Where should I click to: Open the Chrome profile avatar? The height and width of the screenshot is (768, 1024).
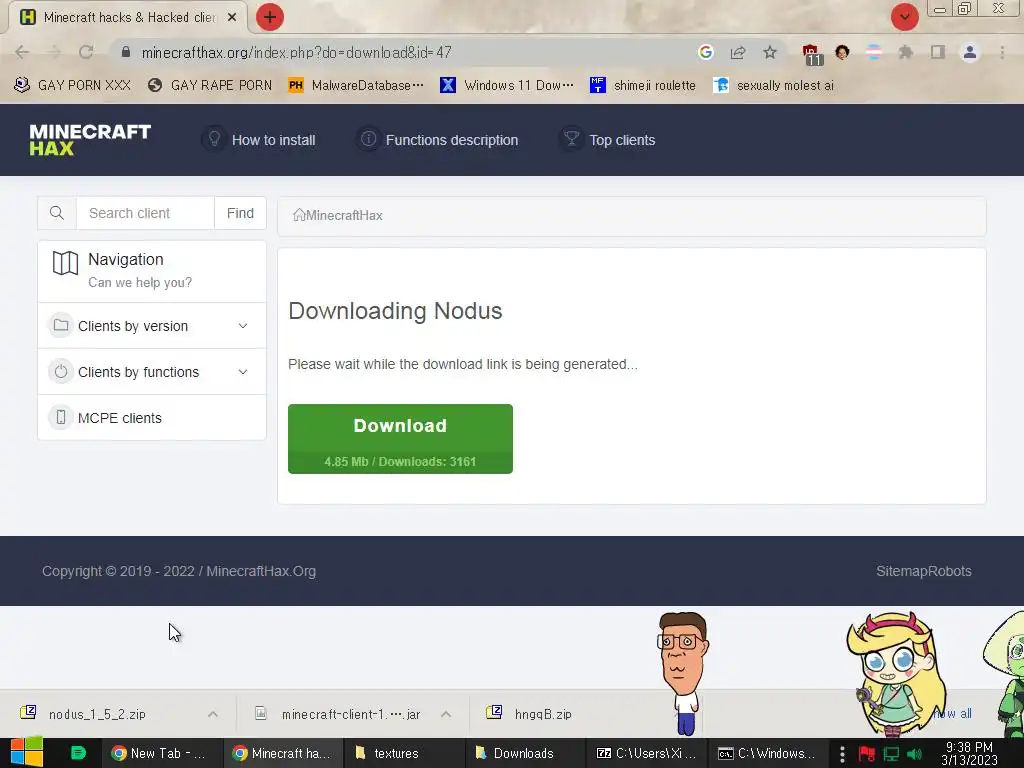(x=970, y=52)
